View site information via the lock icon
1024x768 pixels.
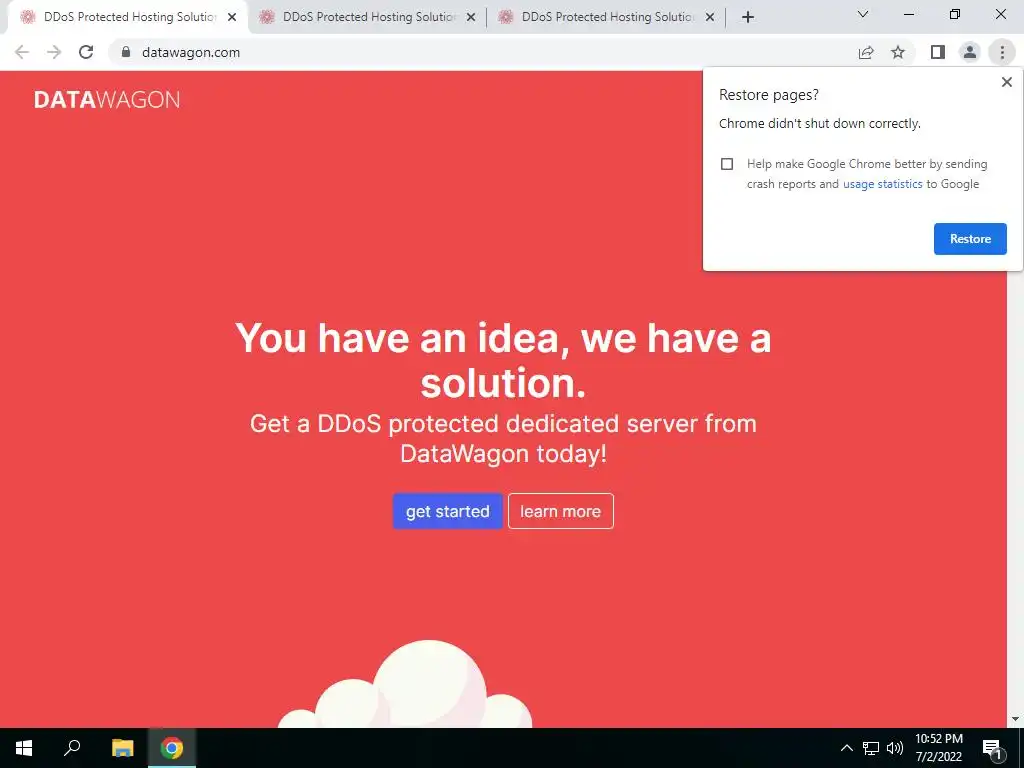pos(126,52)
